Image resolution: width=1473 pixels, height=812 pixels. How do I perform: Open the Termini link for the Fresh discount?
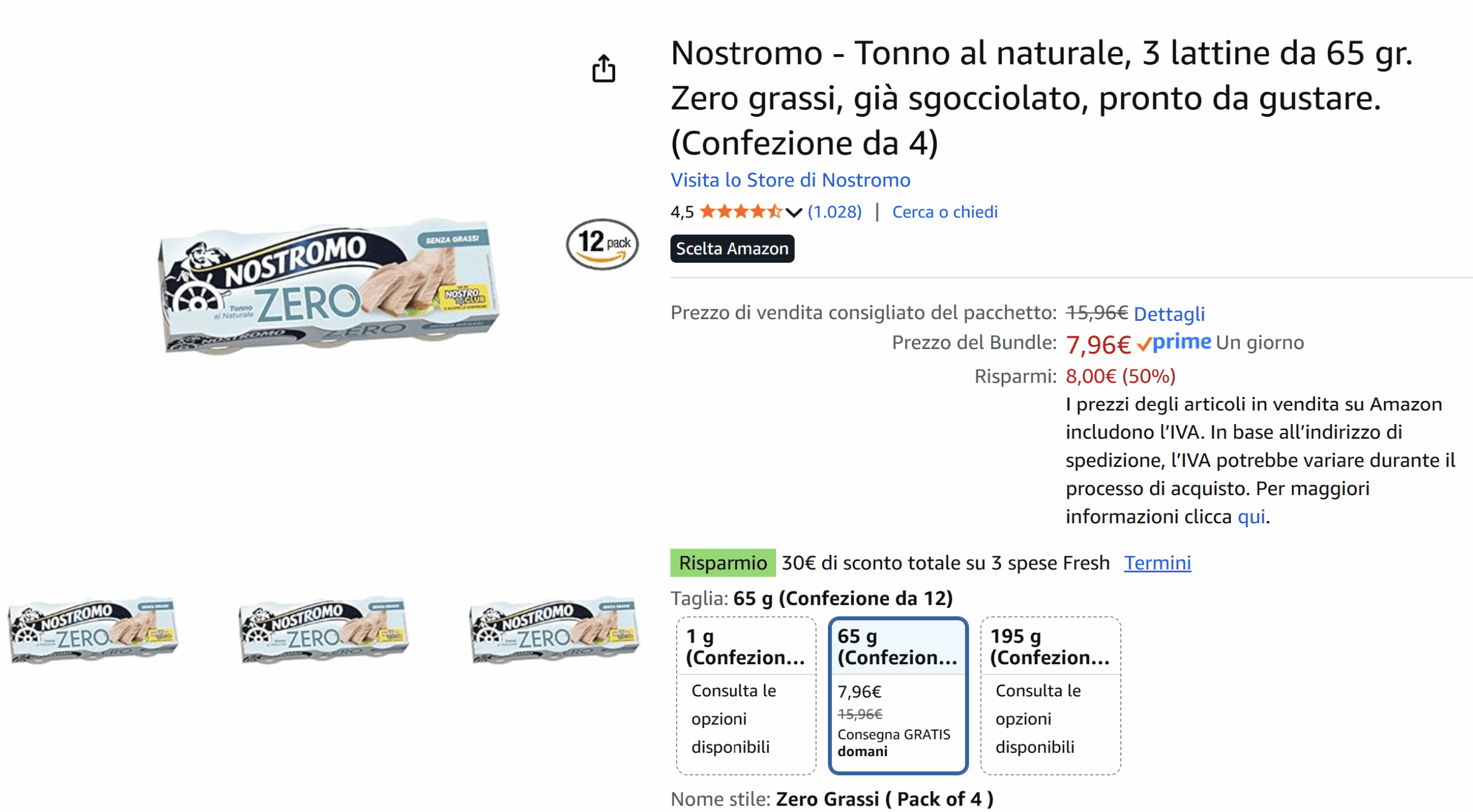pos(1158,563)
